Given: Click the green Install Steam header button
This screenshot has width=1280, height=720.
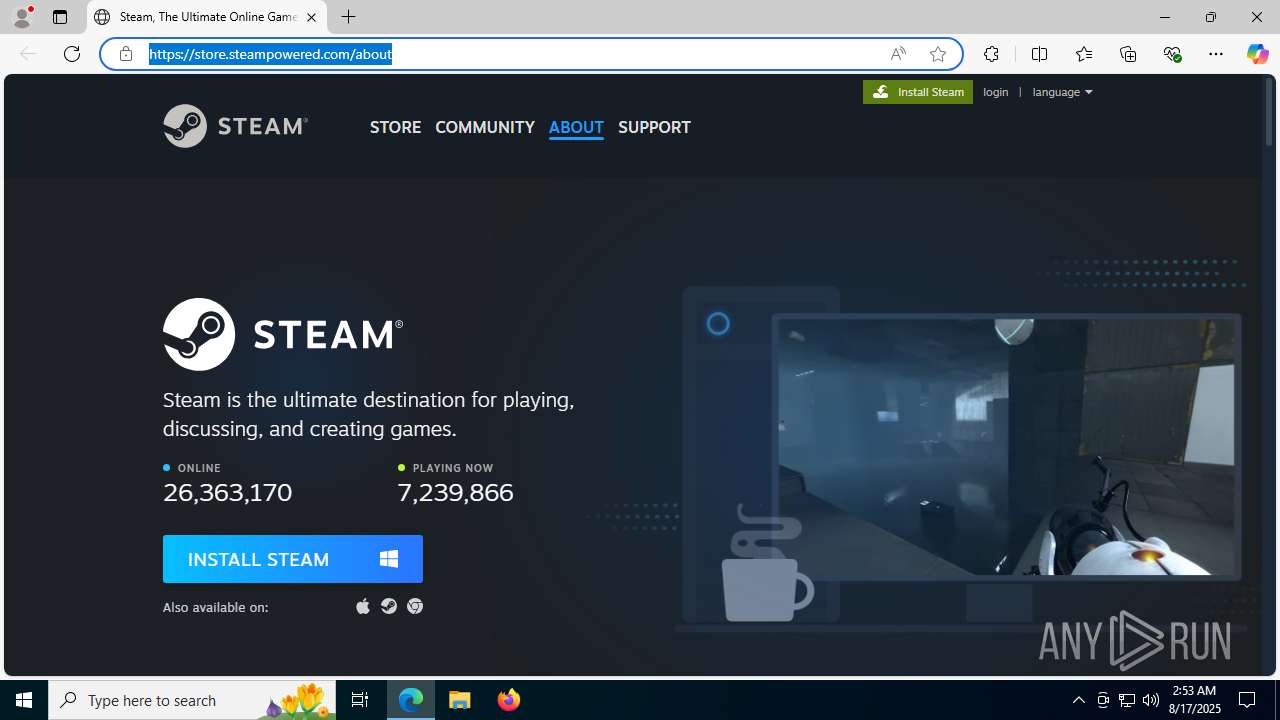Looking at the screenshot, I should 918,92.
